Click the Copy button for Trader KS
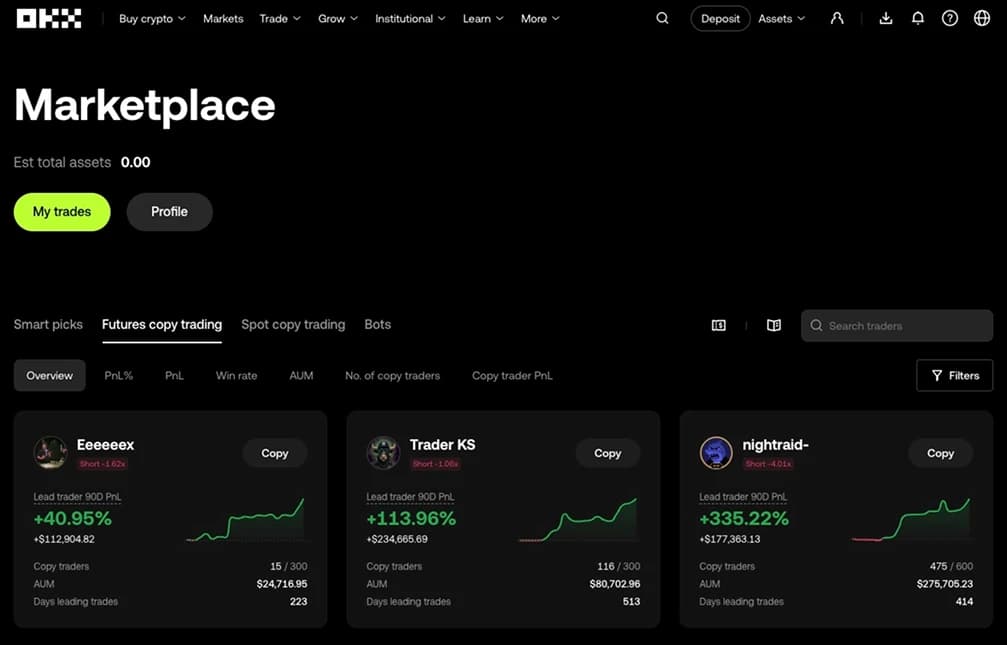This screenshot has height=645, width=1007. pos(607,453)
